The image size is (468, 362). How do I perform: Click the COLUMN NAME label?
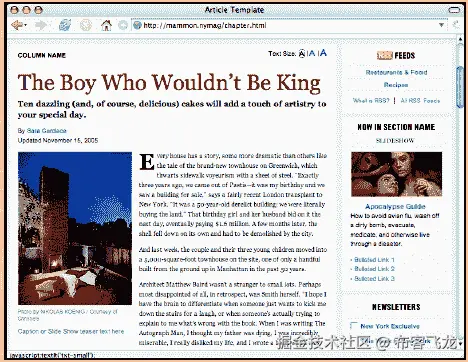(x=42, y=55)
